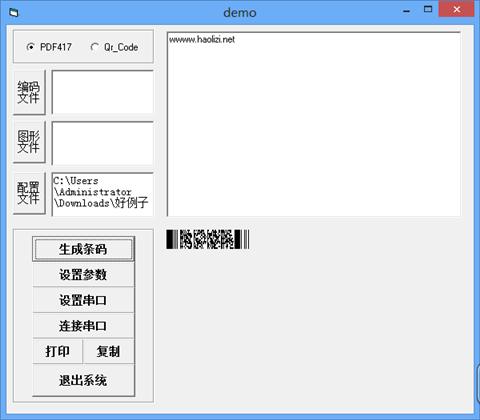Minimize the demo window
This screenshot has width=480, height=420.
point(406,11)
